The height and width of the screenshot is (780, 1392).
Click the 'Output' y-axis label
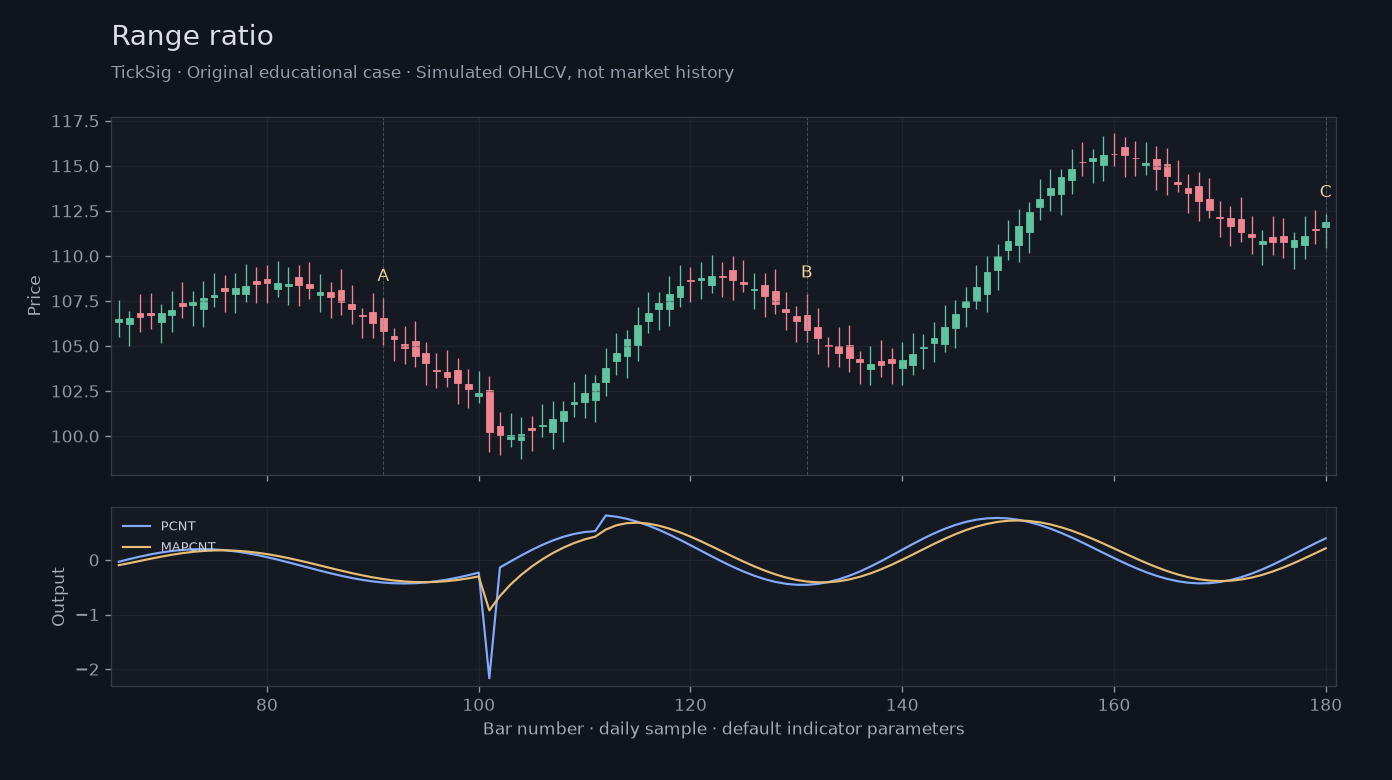(59, 597)
